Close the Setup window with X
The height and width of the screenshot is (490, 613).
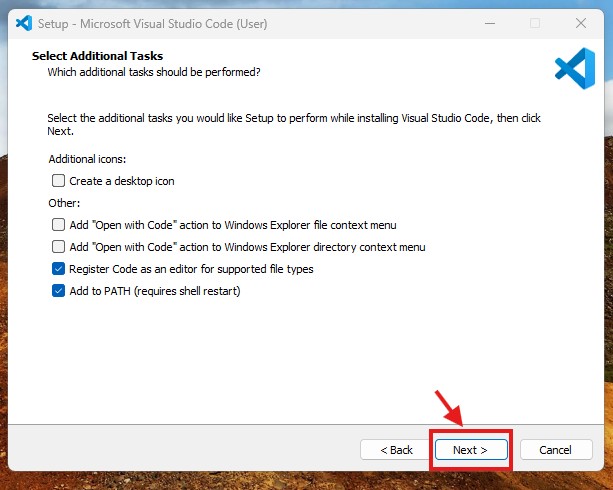pyautogui.click(x=580, y=22)
